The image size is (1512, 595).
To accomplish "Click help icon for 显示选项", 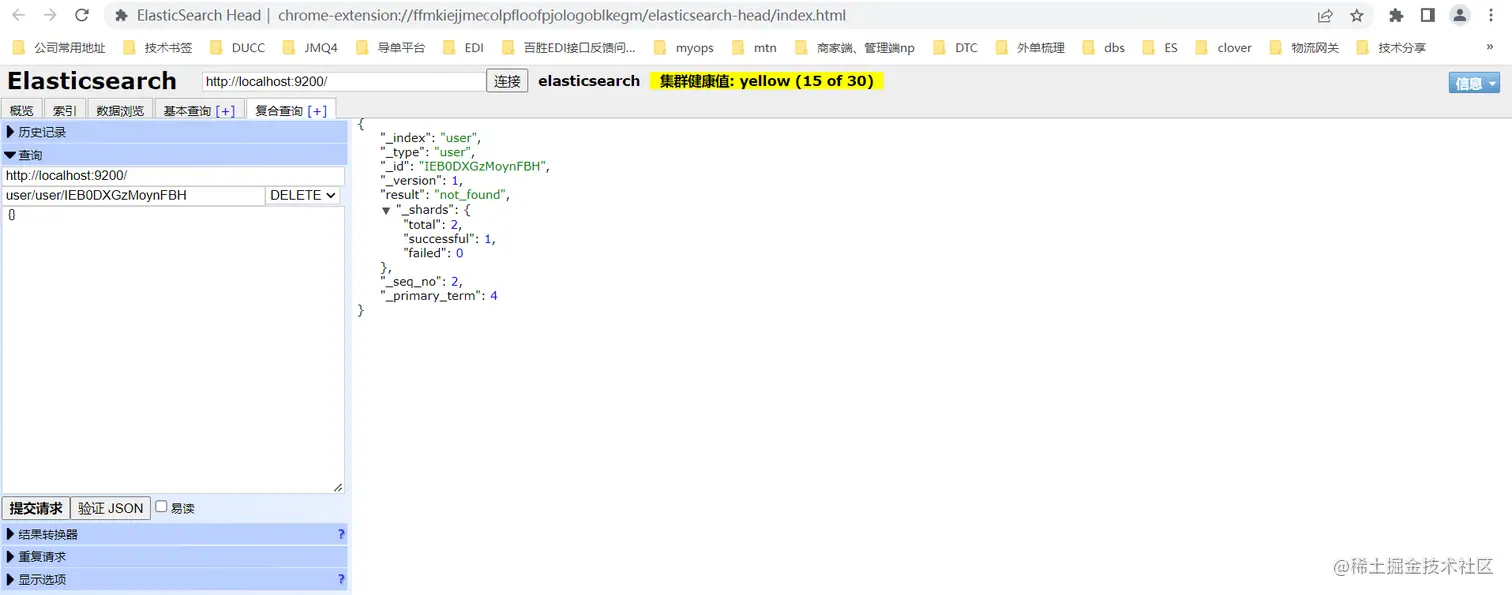I will click(341, 579).
